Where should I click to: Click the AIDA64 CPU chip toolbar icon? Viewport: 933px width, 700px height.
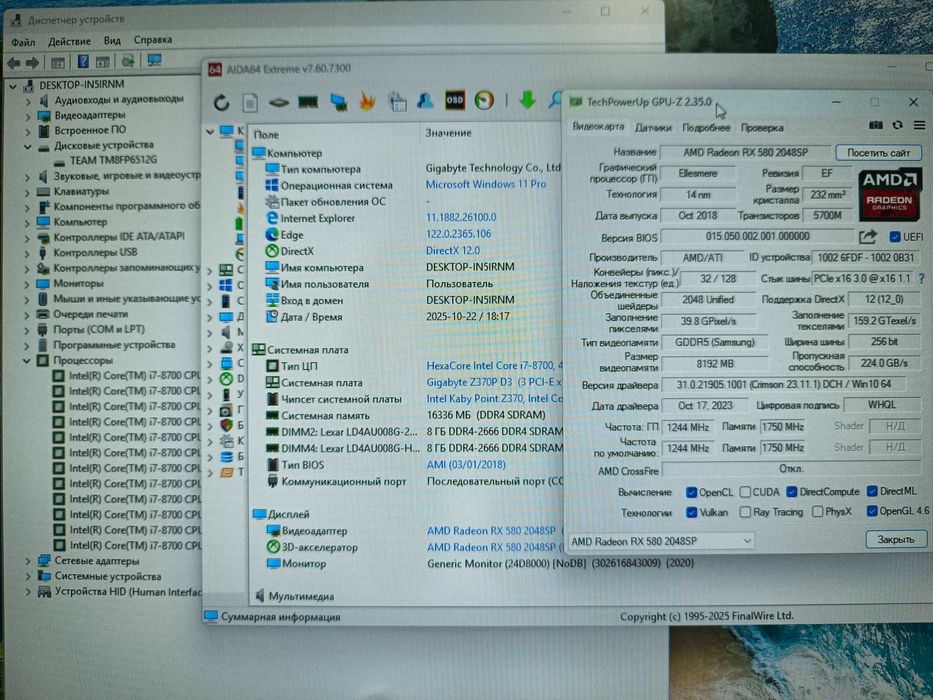[x=278, y=103]
